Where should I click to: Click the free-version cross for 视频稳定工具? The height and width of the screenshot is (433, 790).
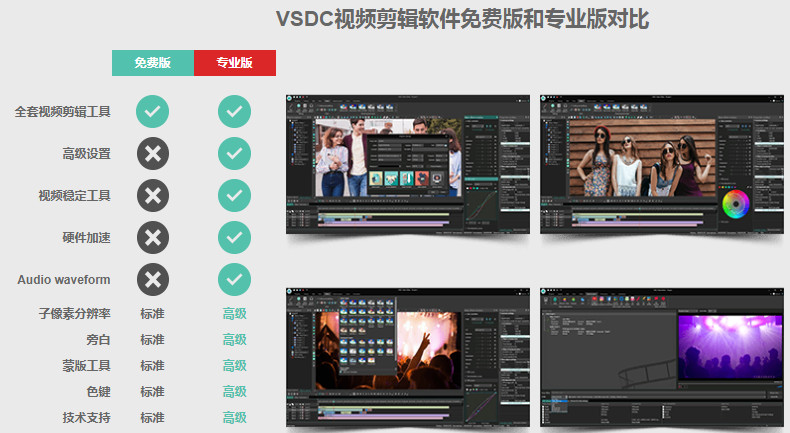click(x=153, y=196)
